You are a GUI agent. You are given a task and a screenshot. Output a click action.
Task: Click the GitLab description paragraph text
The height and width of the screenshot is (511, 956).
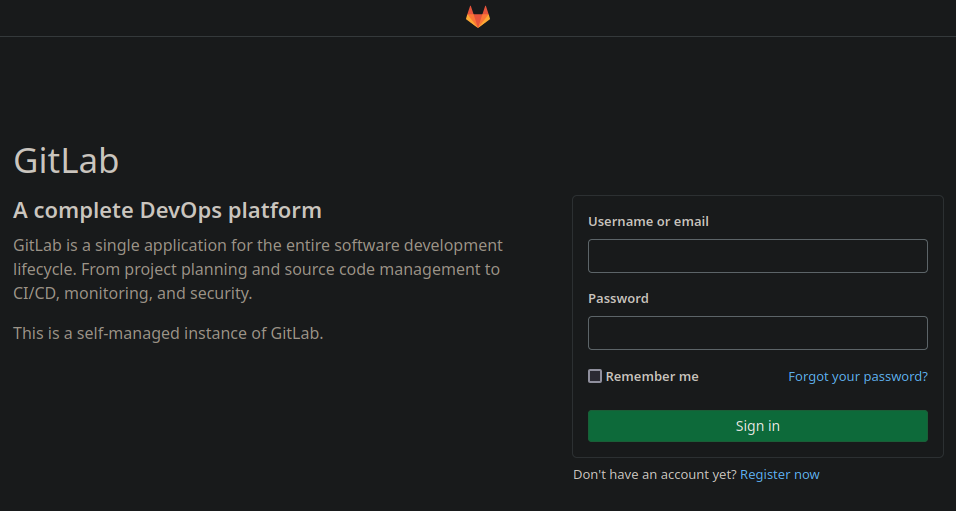257,270
